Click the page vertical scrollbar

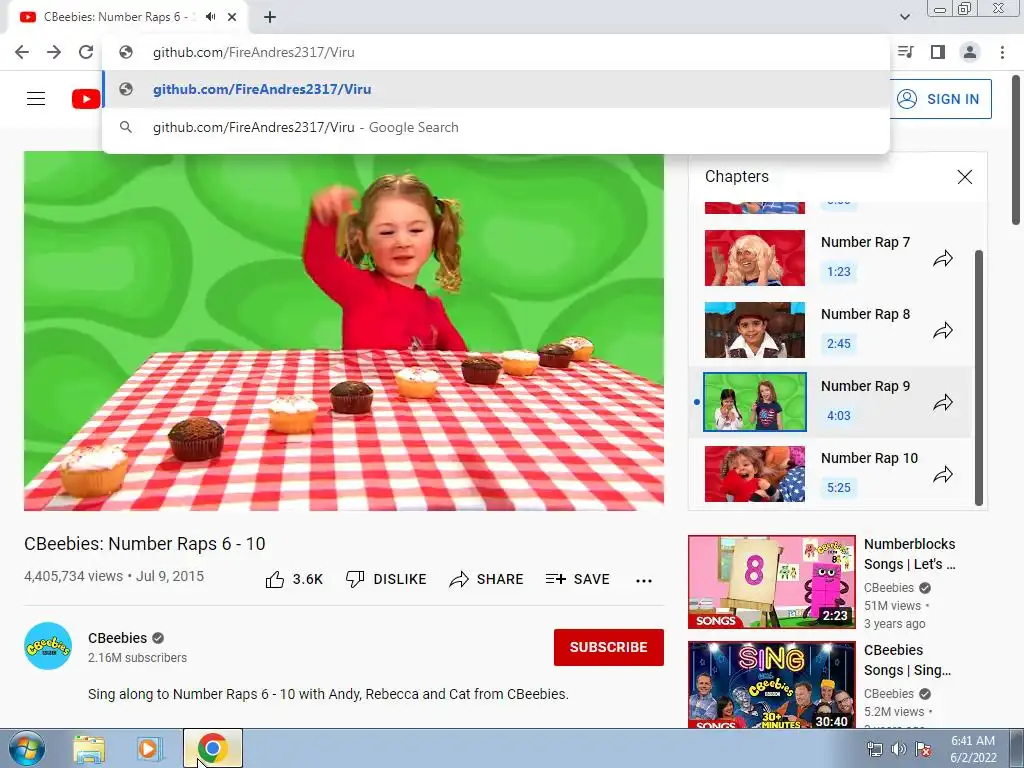click(x=1017, y=150)
